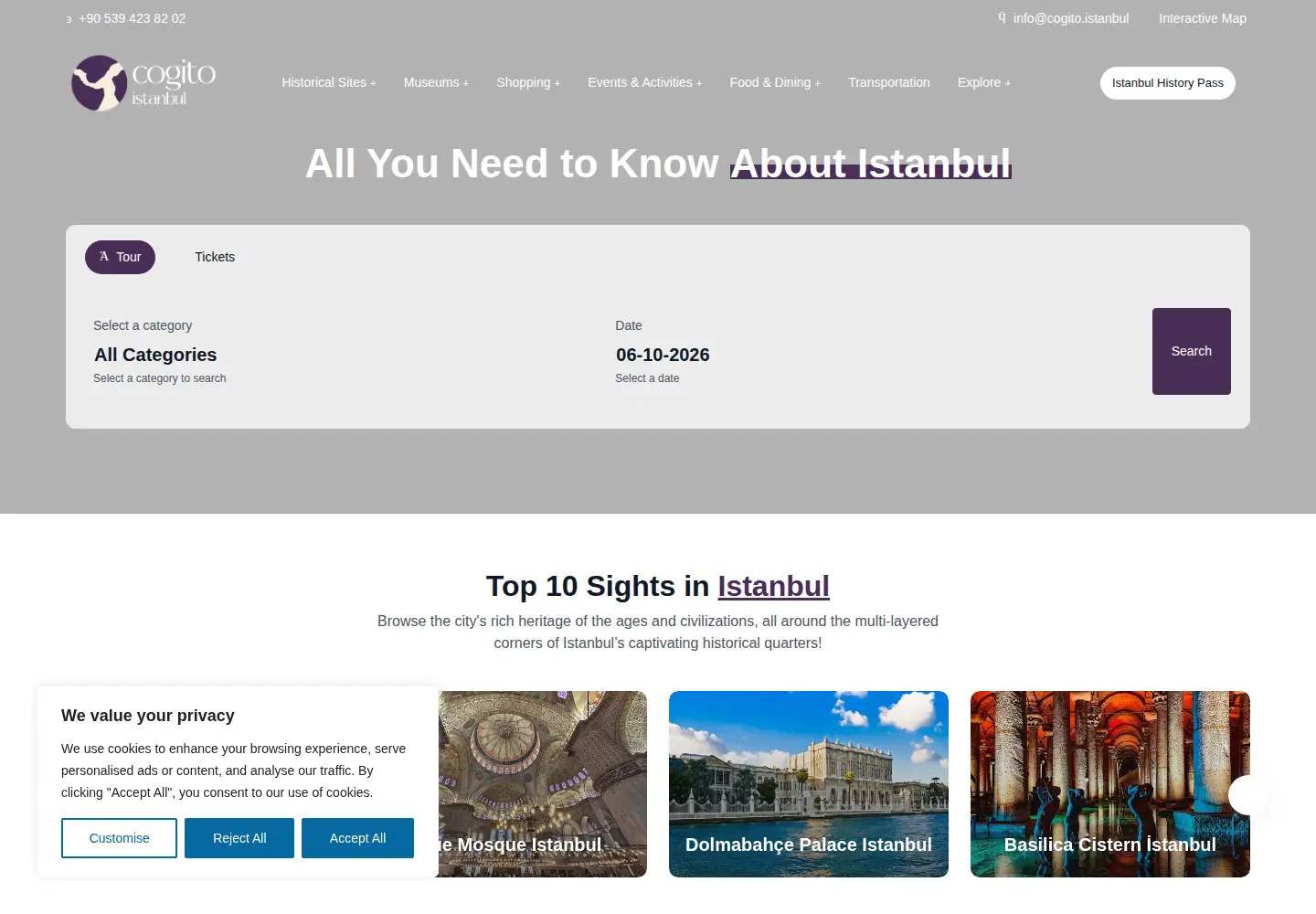
Task: Reject all cookies
Action: (239, 838)
